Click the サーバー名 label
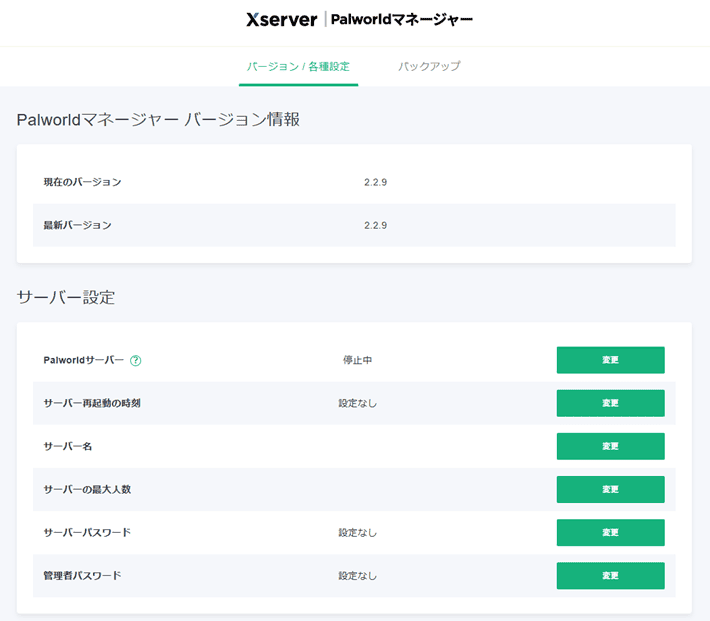This screenshot has width=710, height=621. (68, 446)
